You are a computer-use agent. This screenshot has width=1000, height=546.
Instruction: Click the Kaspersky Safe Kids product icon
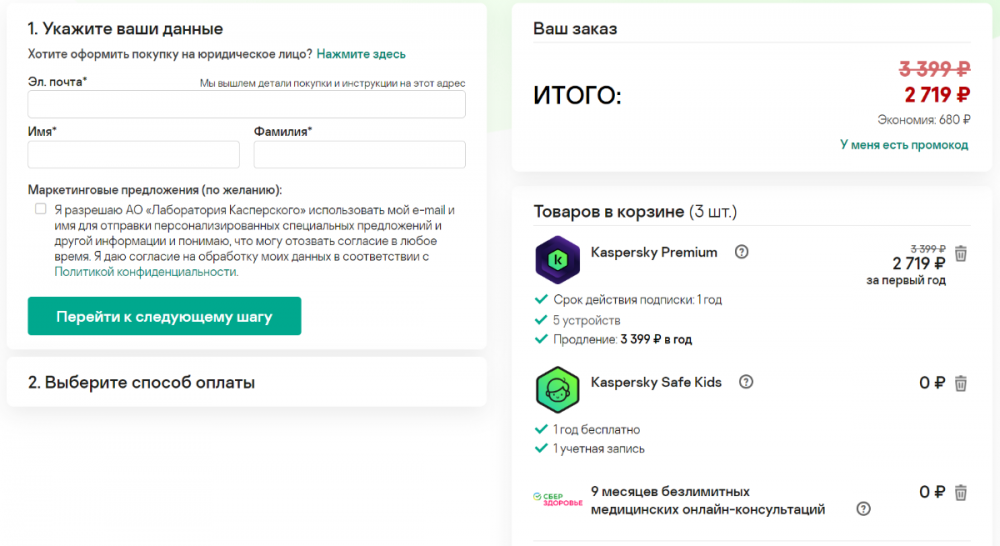[557, 390]
